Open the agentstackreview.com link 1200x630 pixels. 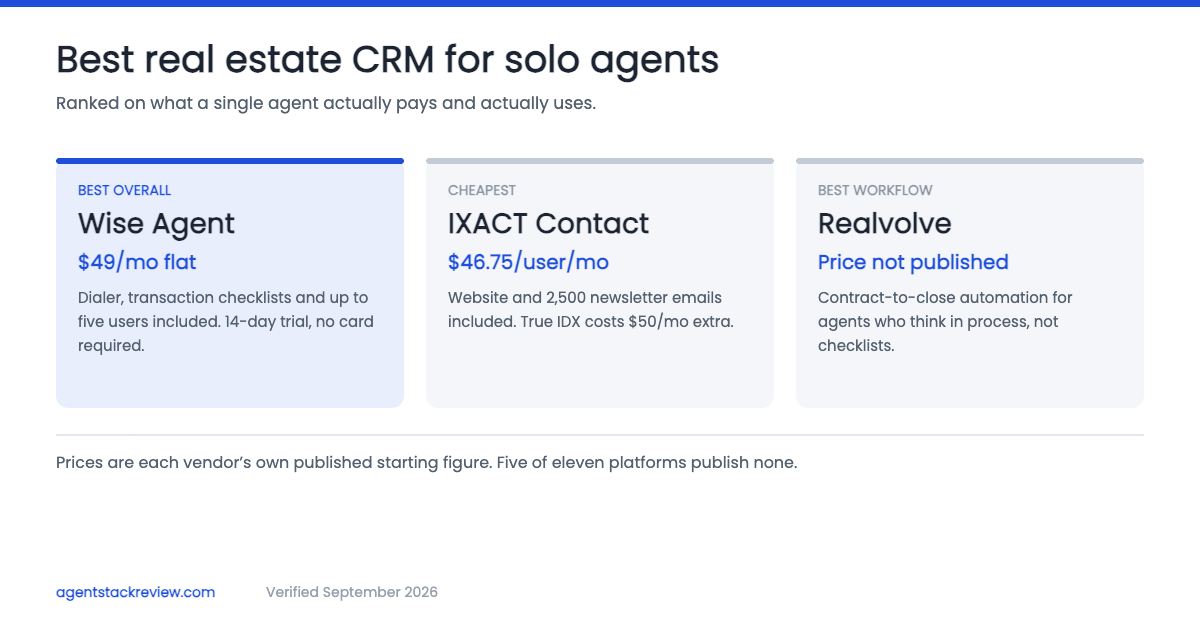pos(135,592)
